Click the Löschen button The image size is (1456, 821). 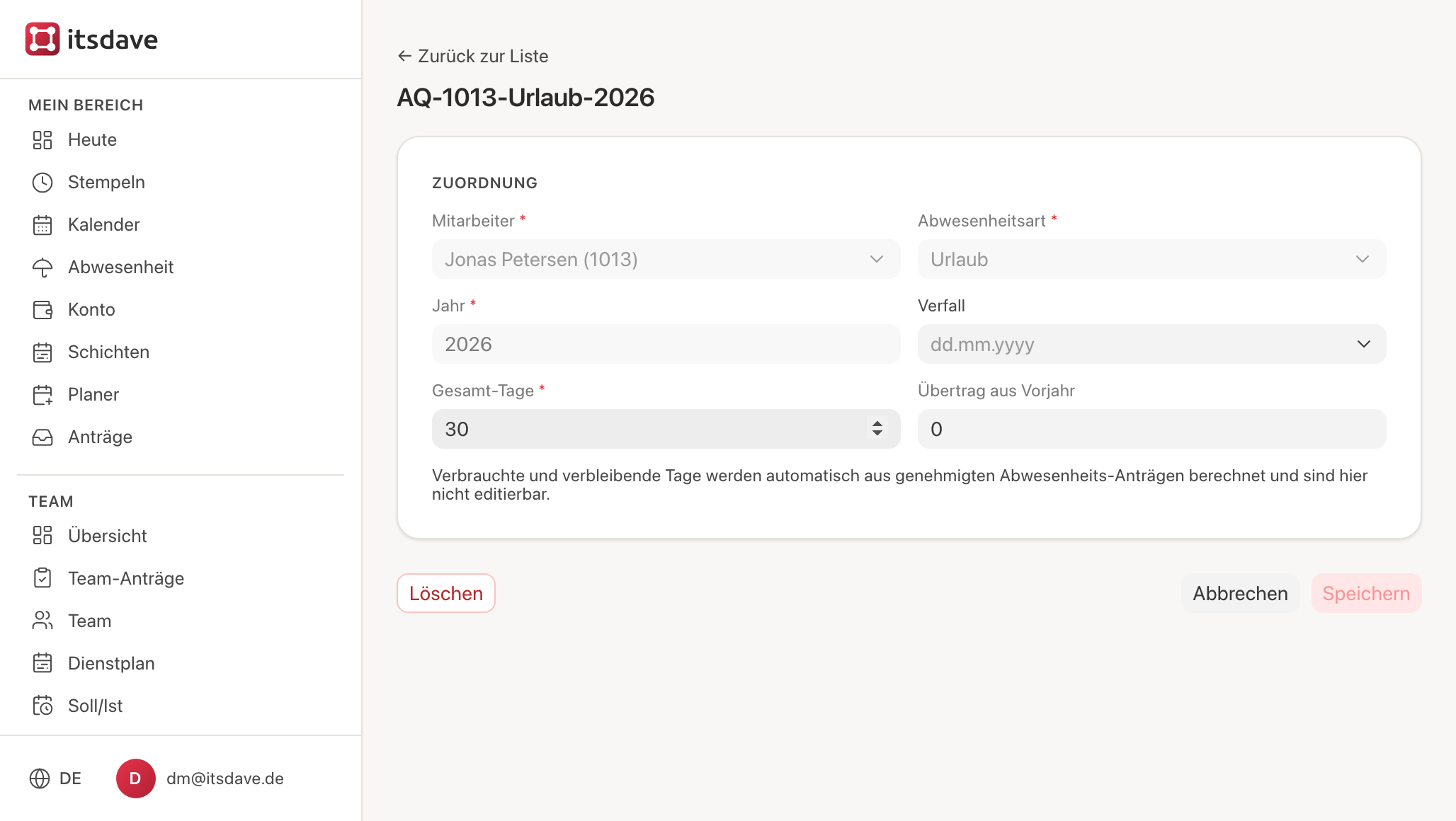446,593
